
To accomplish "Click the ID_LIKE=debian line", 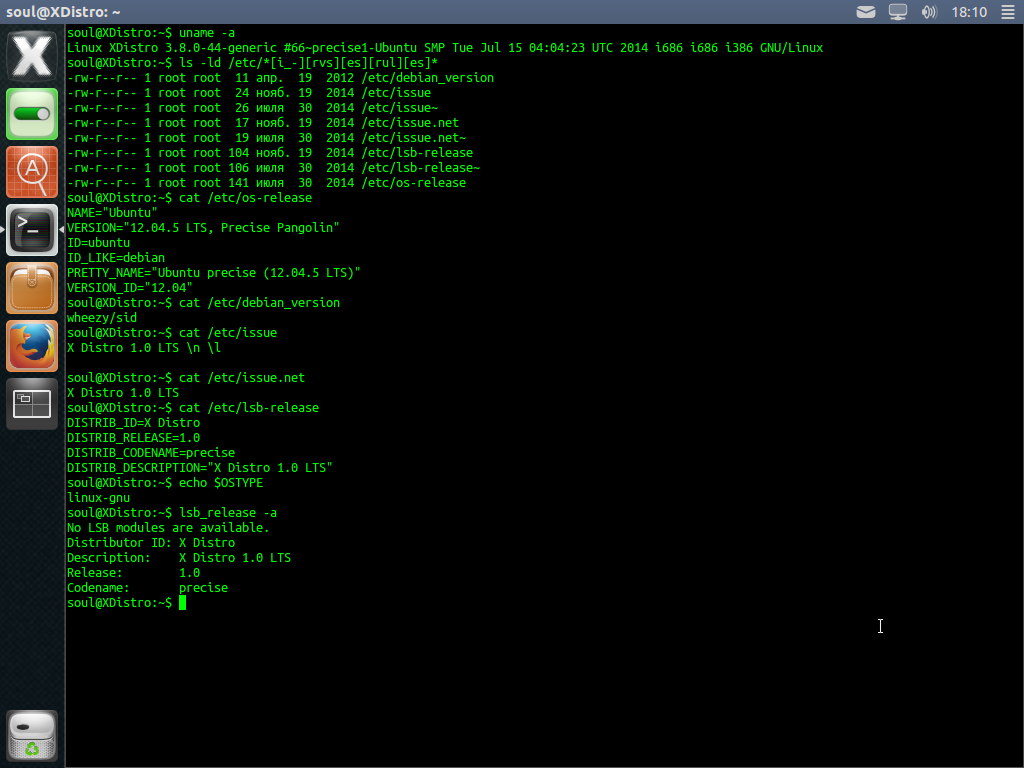I will (x=116, y=258).
